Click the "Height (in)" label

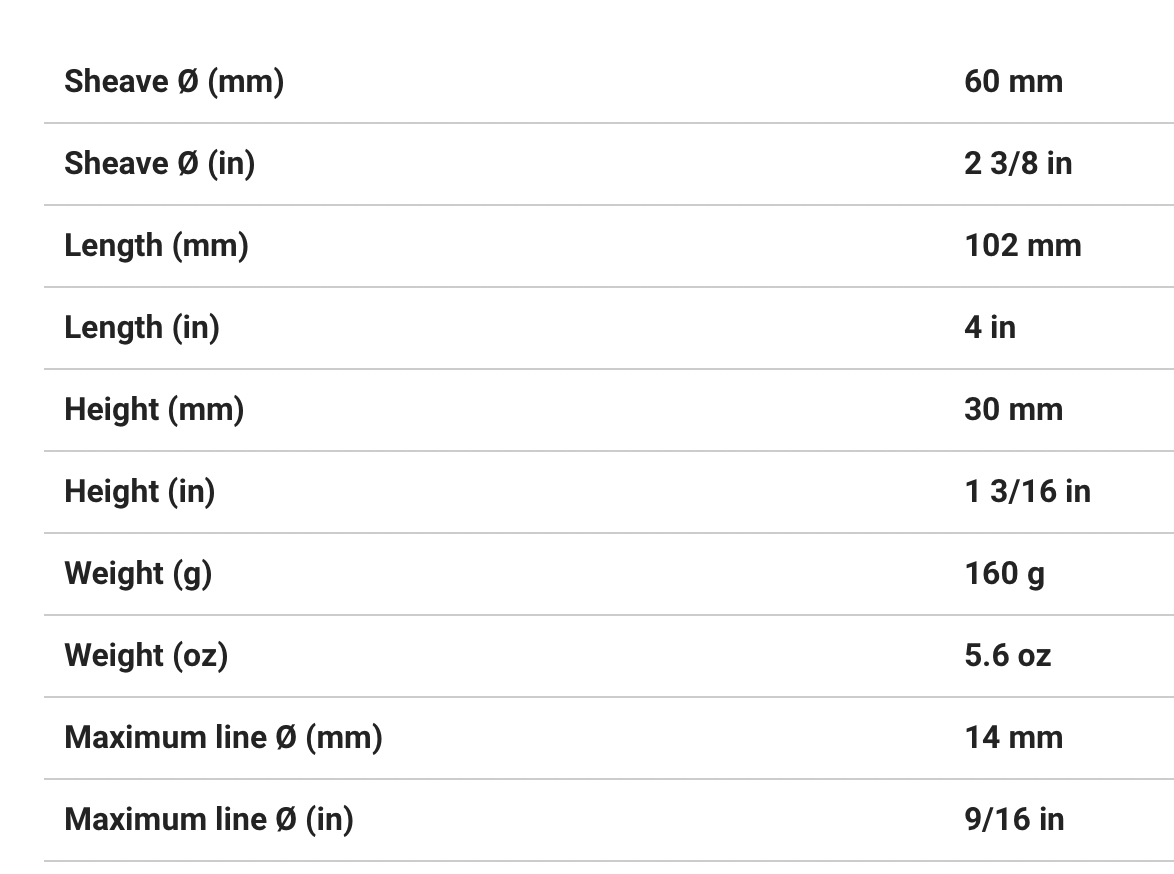point(140,492)
